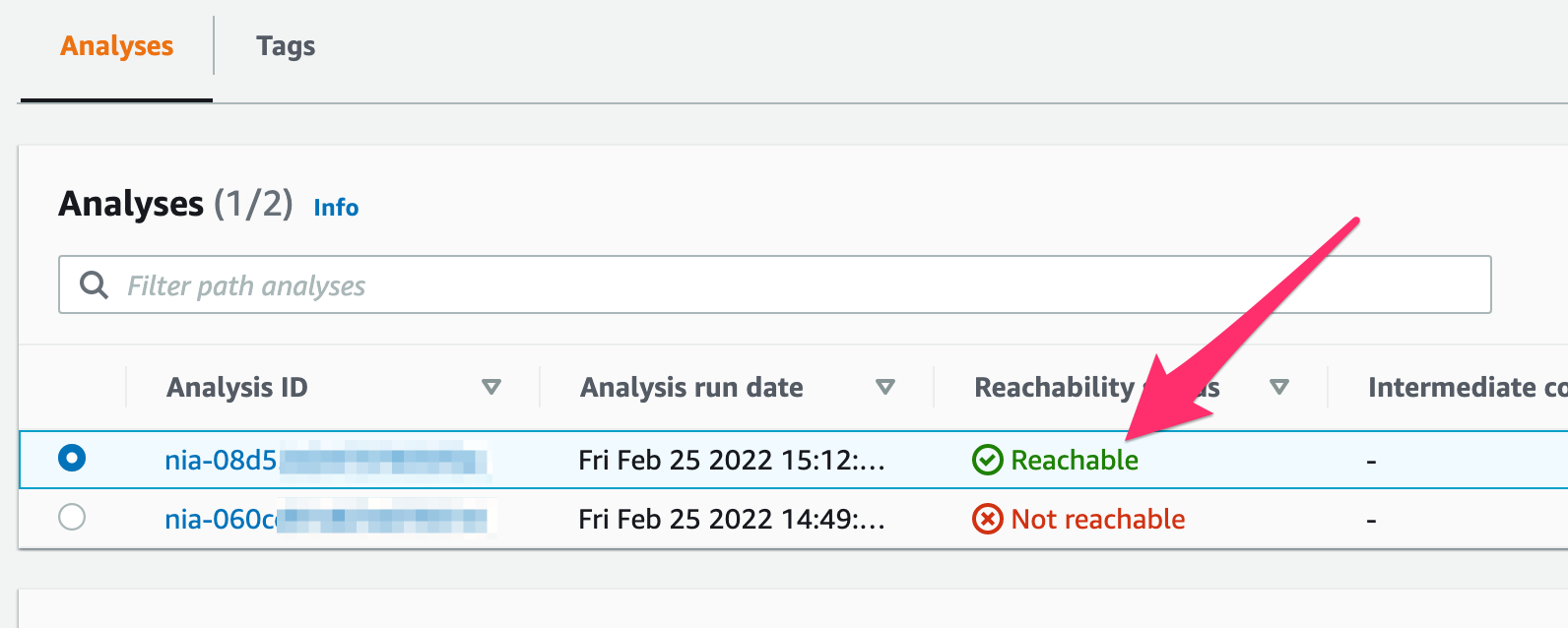Open the nia-060c analysis link

tap(221, 519)
